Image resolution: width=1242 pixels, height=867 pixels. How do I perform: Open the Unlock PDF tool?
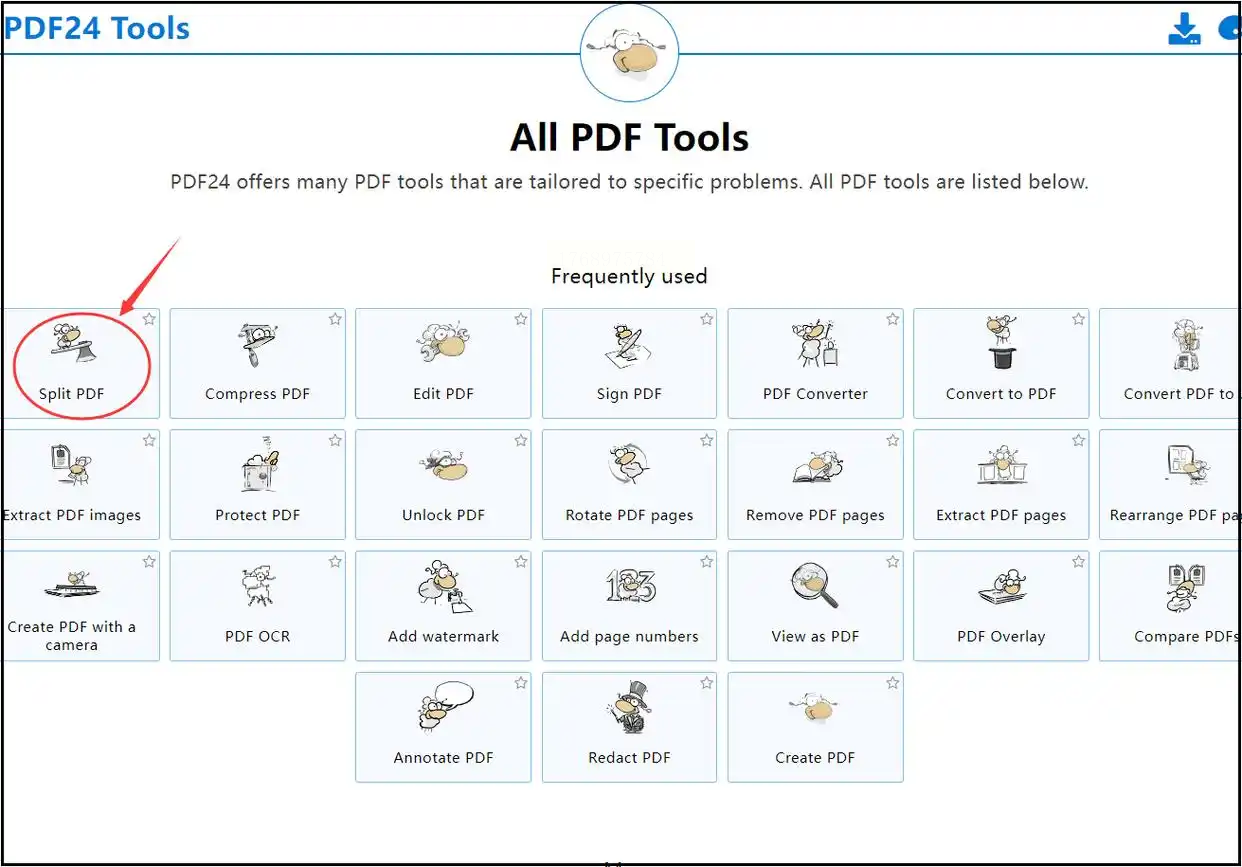tap(443, 485)
